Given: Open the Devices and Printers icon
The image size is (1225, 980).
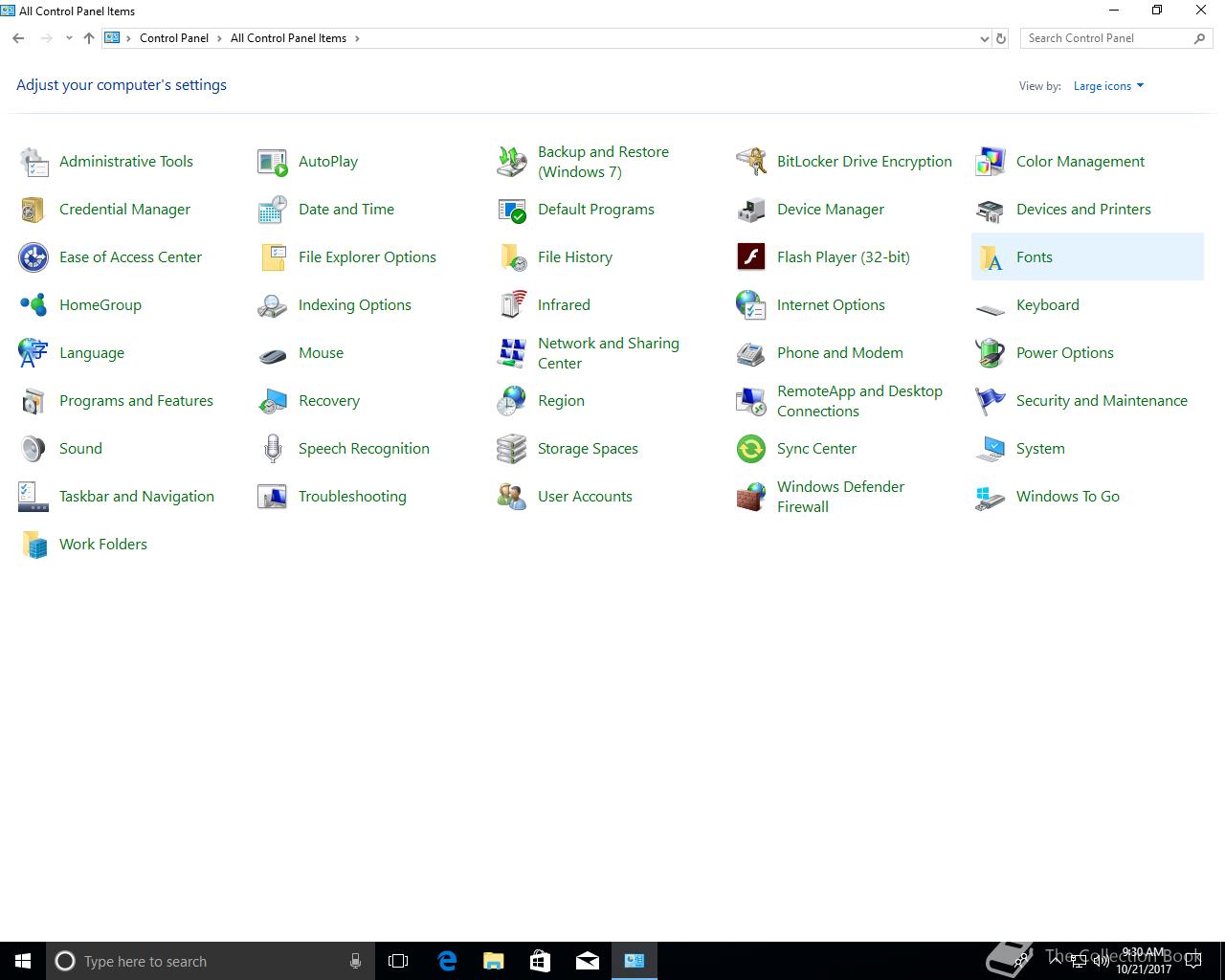Looking at the screenshot, I should point(991,210).
